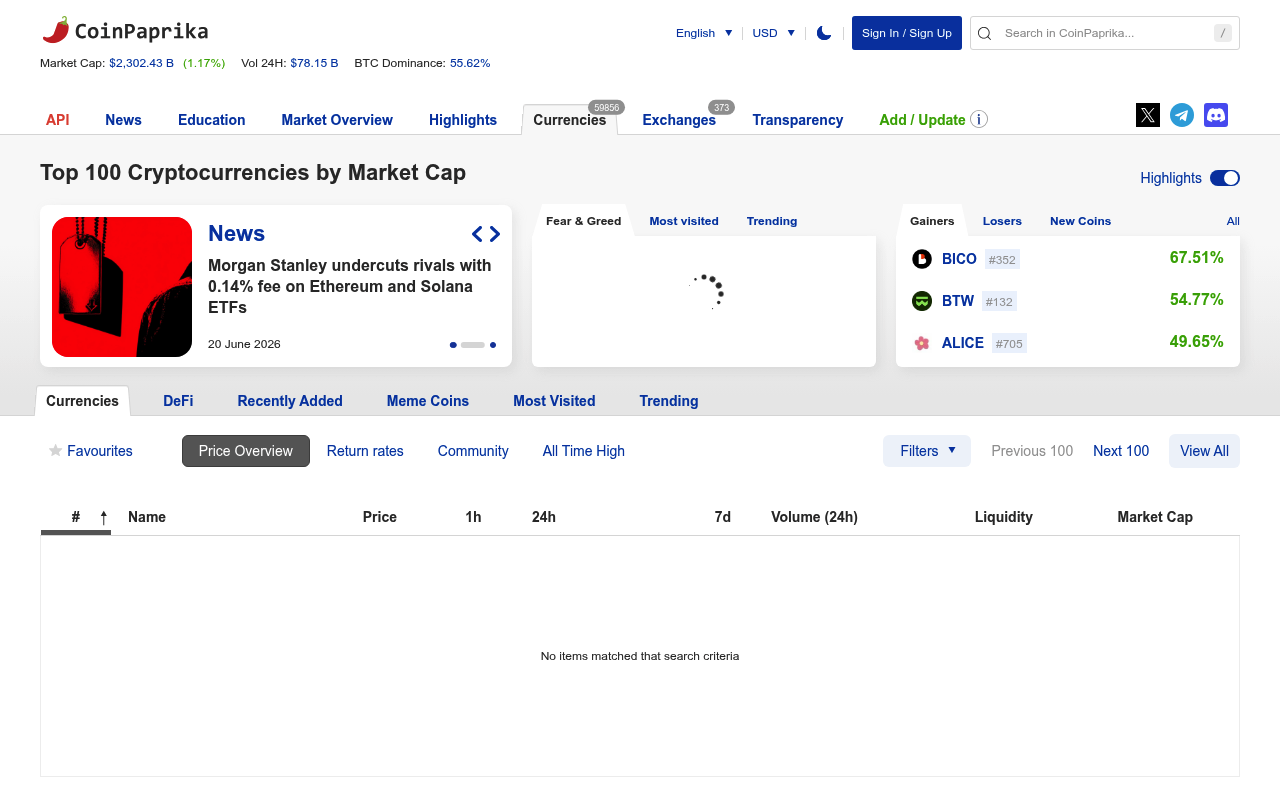
Task: Open the News menu item
Action: (x=123, y=120)
